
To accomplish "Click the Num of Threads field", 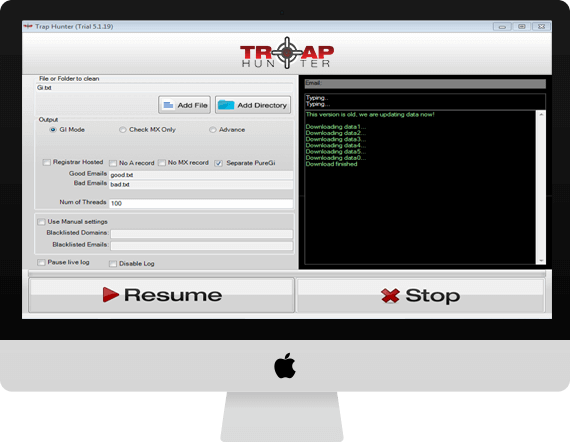I will (x=201, y=204).
